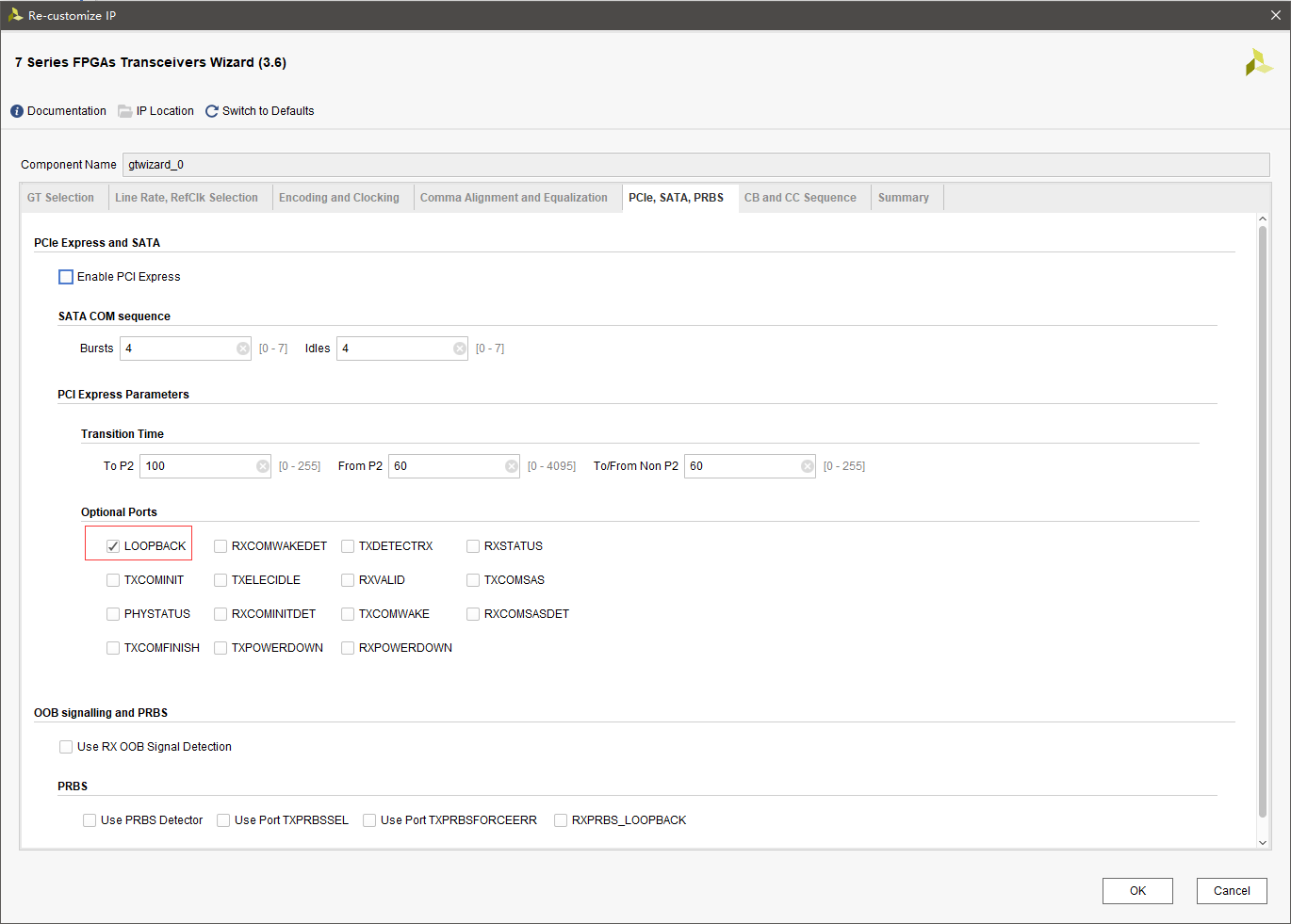This screenshot has height=924, width=1291.
Task: Clear the To/From Non P2 field X icon
Action: pos(808,466)
